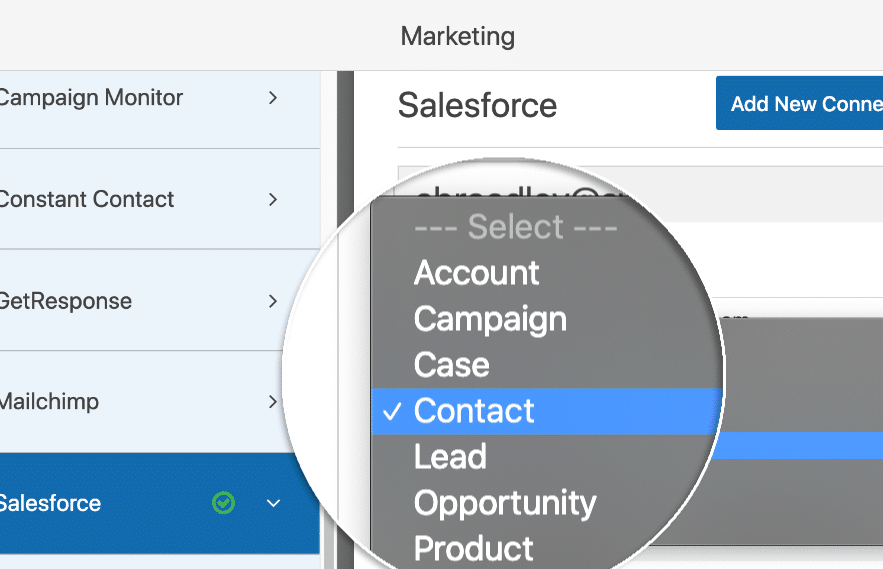Viewport: 883px width, 569px height.
Task: Expand the Campaign Monitor chevron arrow
Action: pyautogui.click(x=273, y=98)
